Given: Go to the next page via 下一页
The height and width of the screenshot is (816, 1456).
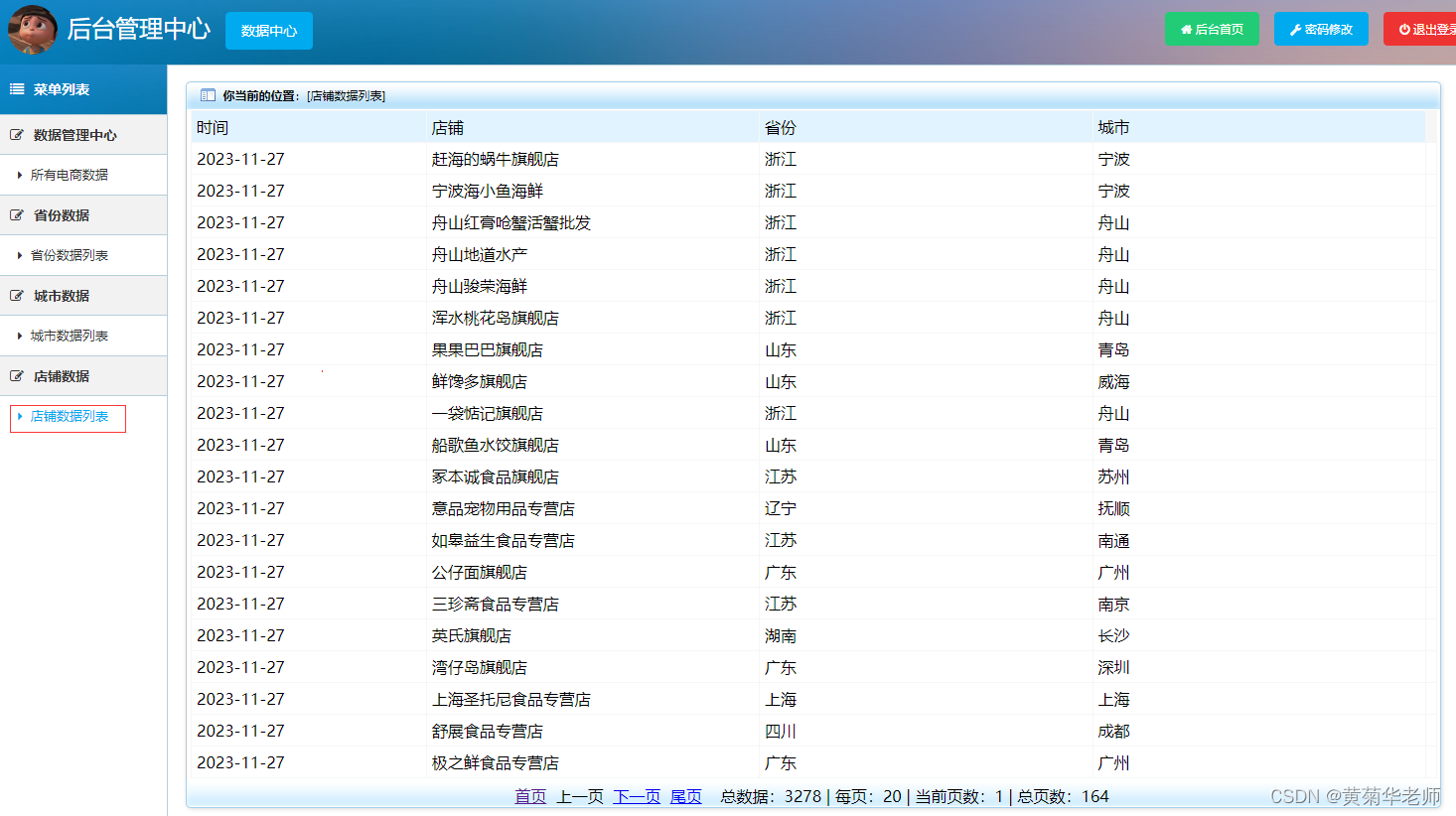Looking at the screenshot, I should coord(635,796).
